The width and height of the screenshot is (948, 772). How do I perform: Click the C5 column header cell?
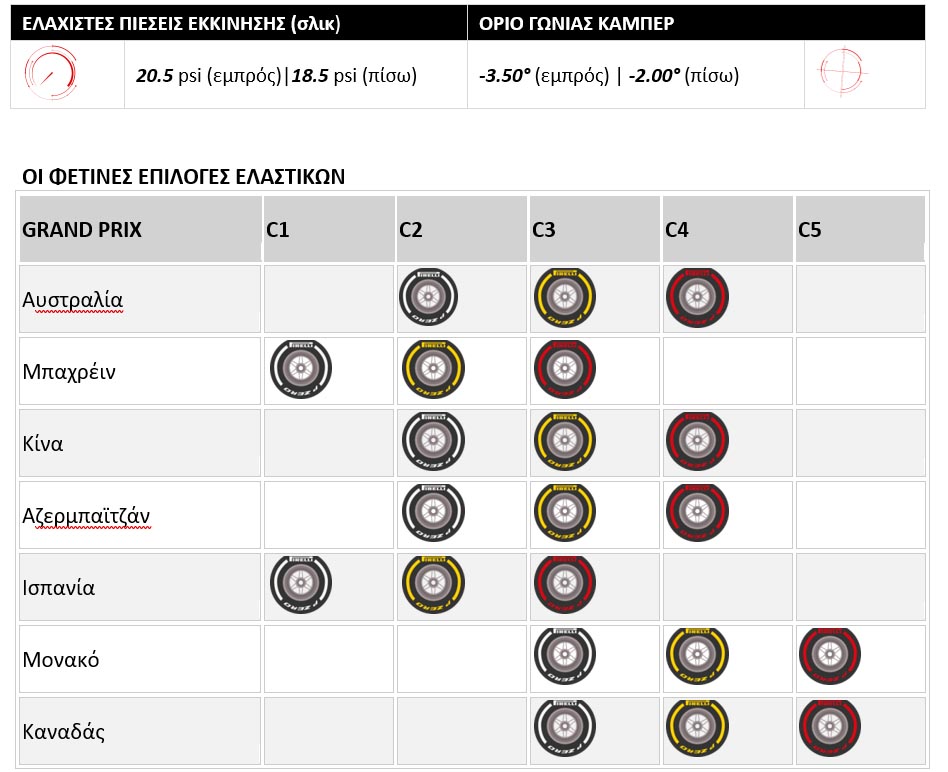click(810, 230)
